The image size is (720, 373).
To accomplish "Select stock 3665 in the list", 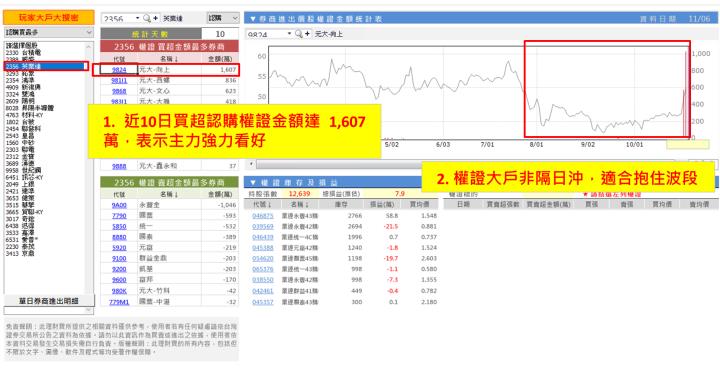I will coord(45,212).
